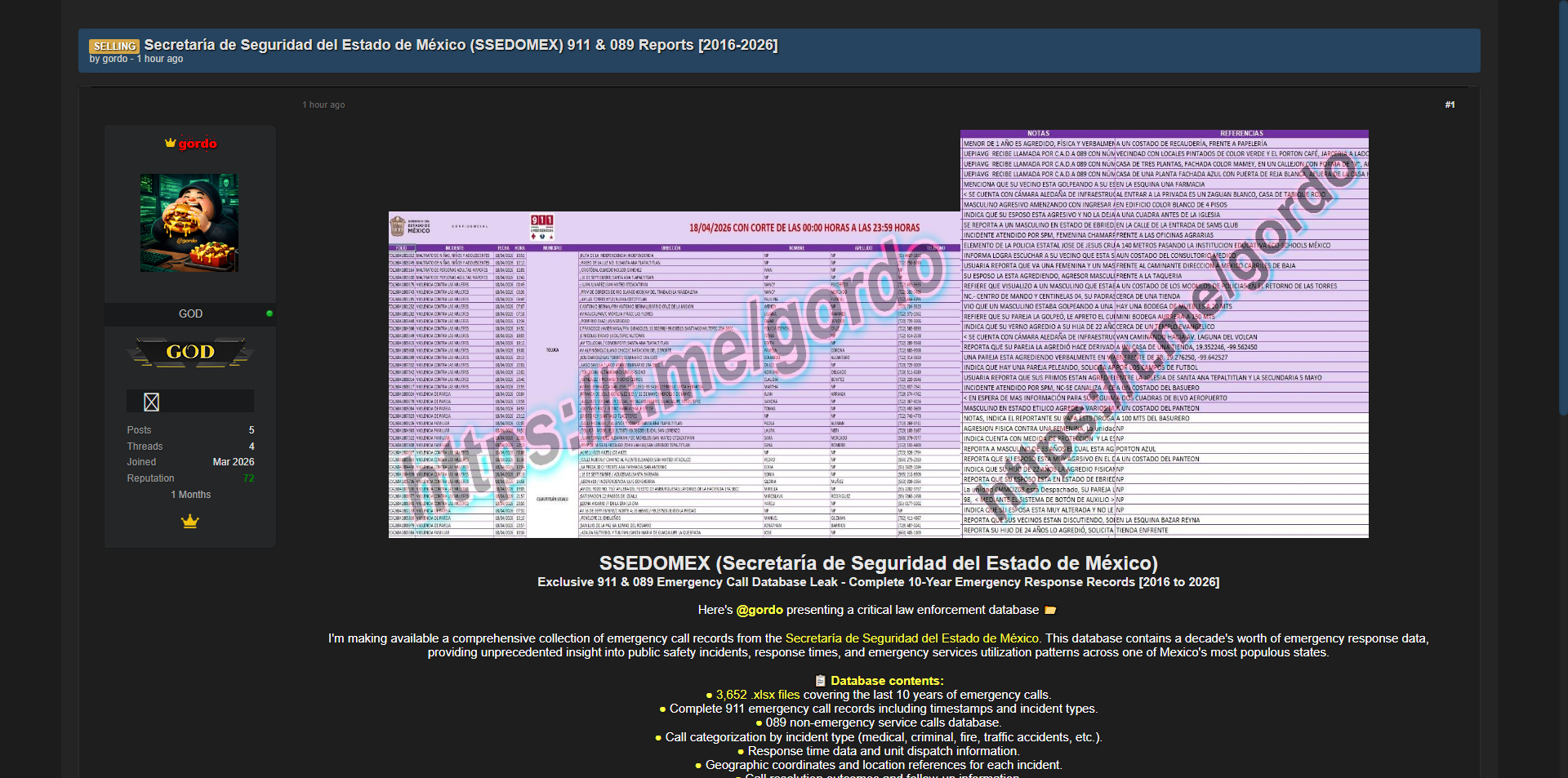Open the gordo username link in sidebar
This screenshot has height=778, width=1568.
198,144
